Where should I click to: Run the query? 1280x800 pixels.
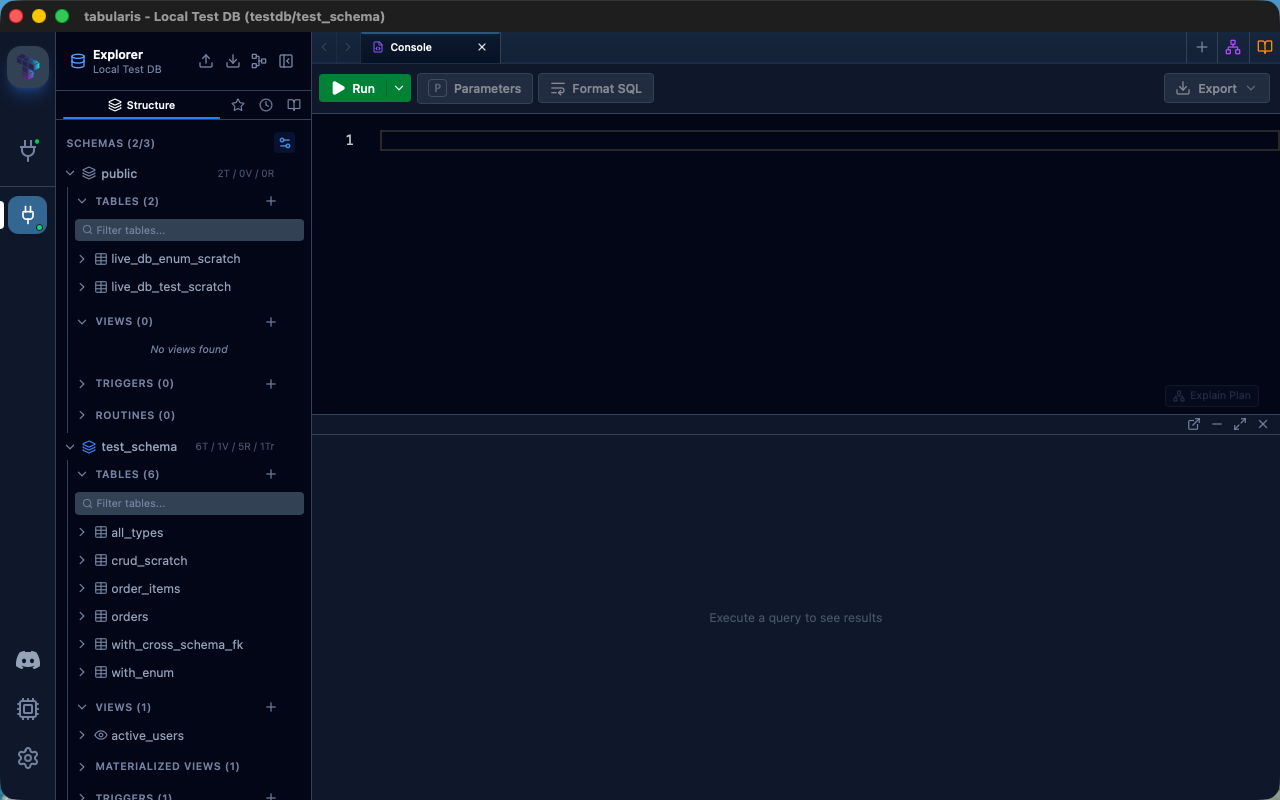click(353, 88)
